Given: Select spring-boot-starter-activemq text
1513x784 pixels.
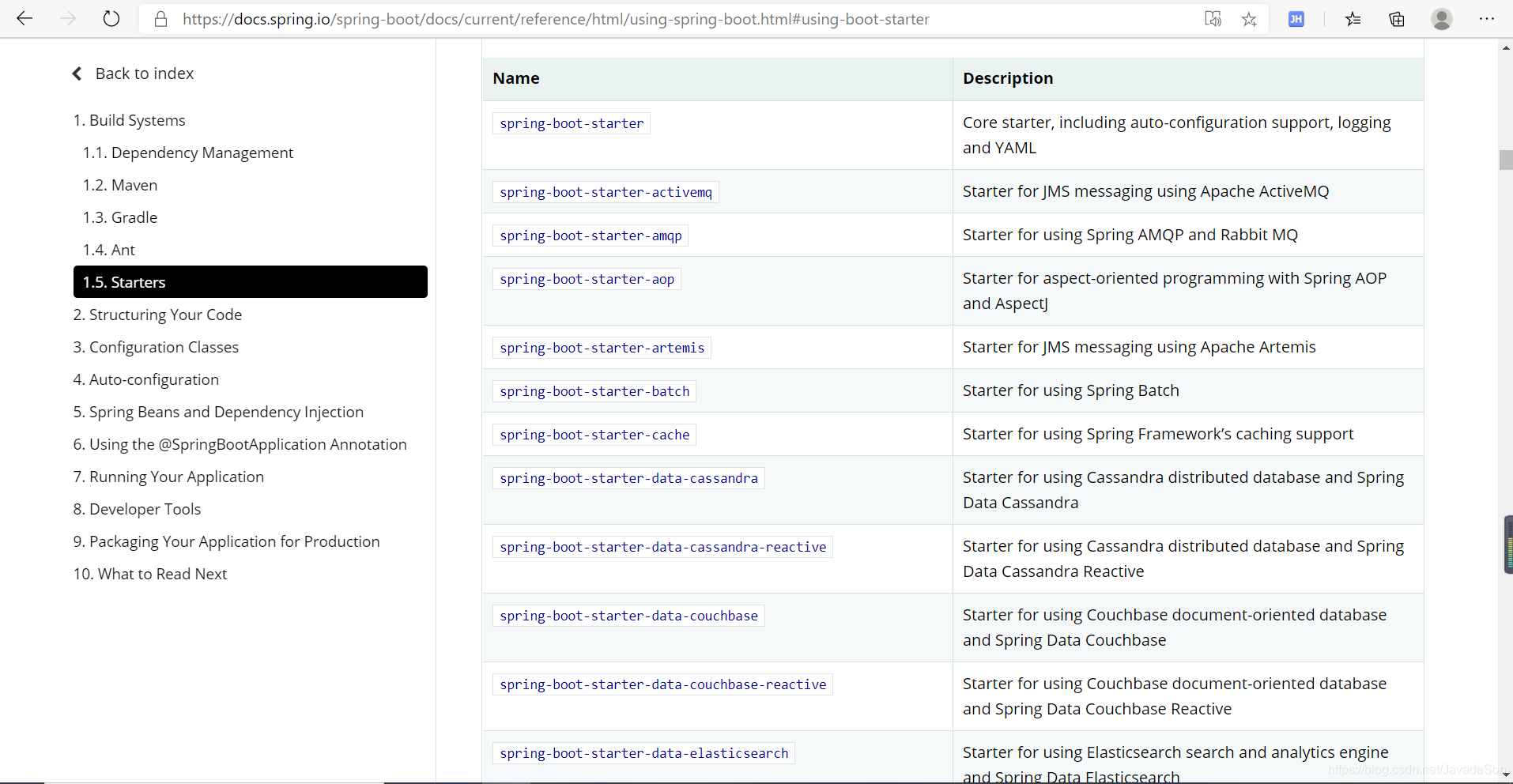Looking at the screenshot, I should pyautogui.click(x=606, y=192).
